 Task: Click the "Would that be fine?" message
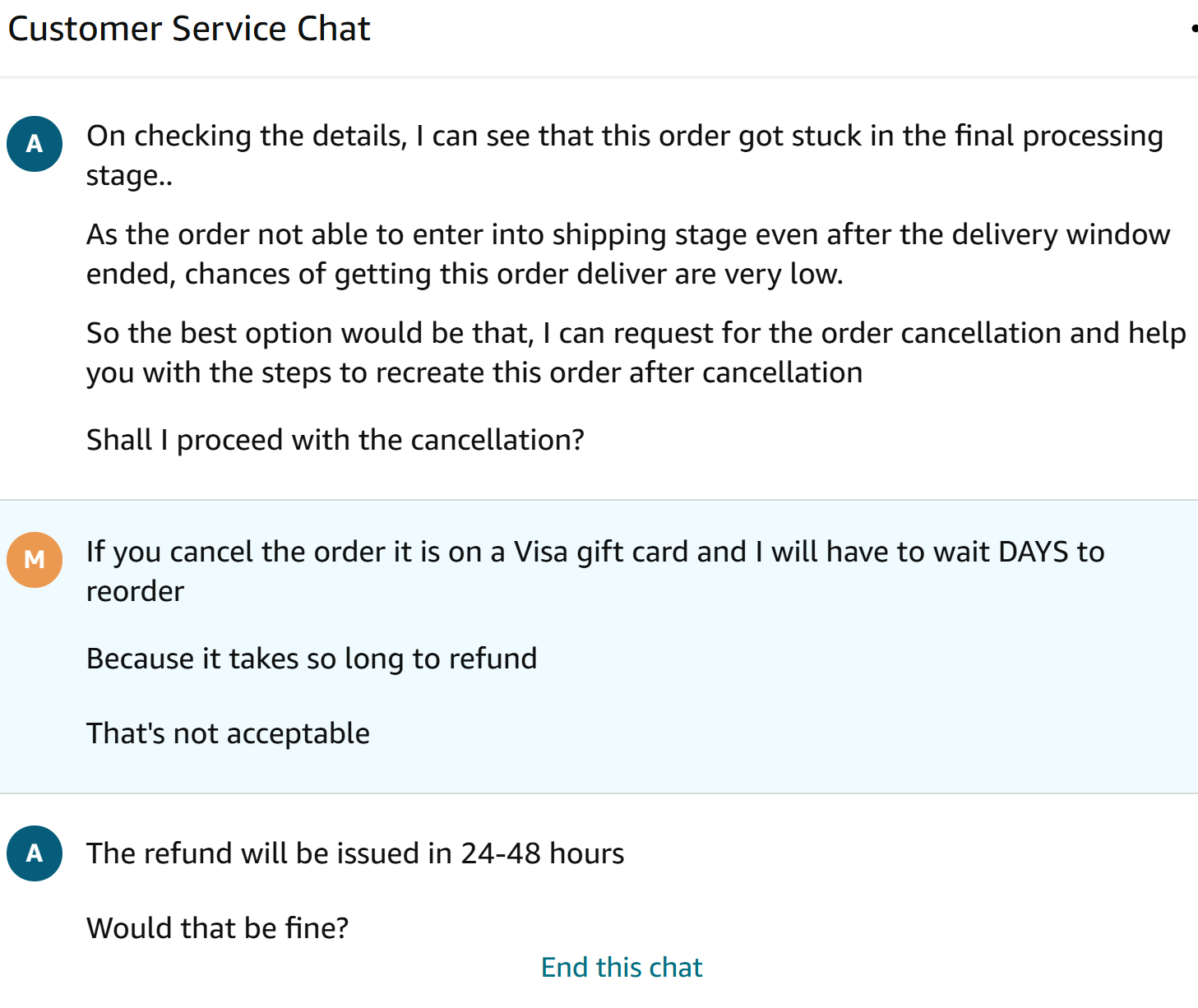[218, 928]
